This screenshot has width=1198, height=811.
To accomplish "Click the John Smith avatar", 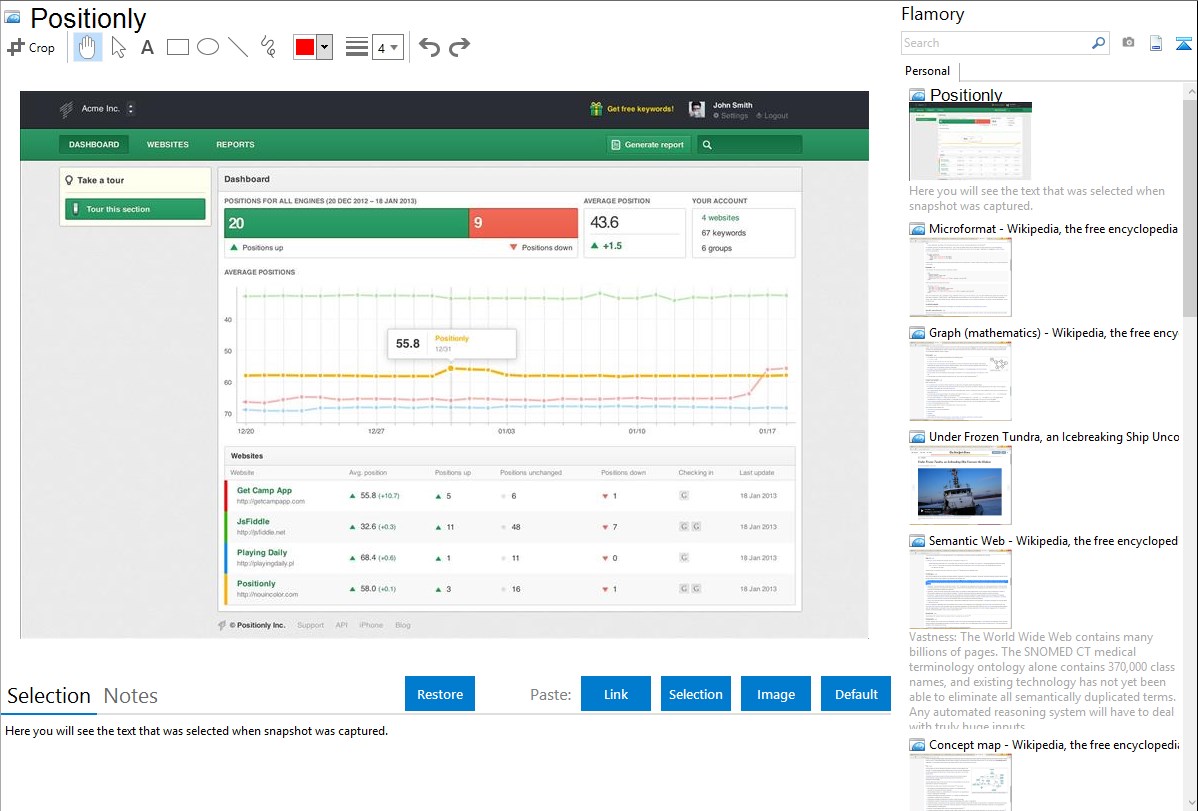I will [697, 109].
